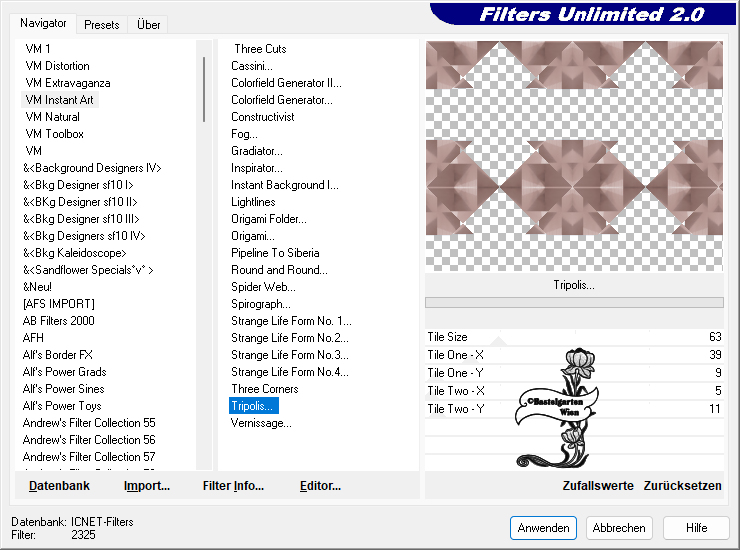Screen dimensions: 740x550
Task: Switch to the Navigator tab
Action: (43, 23)
